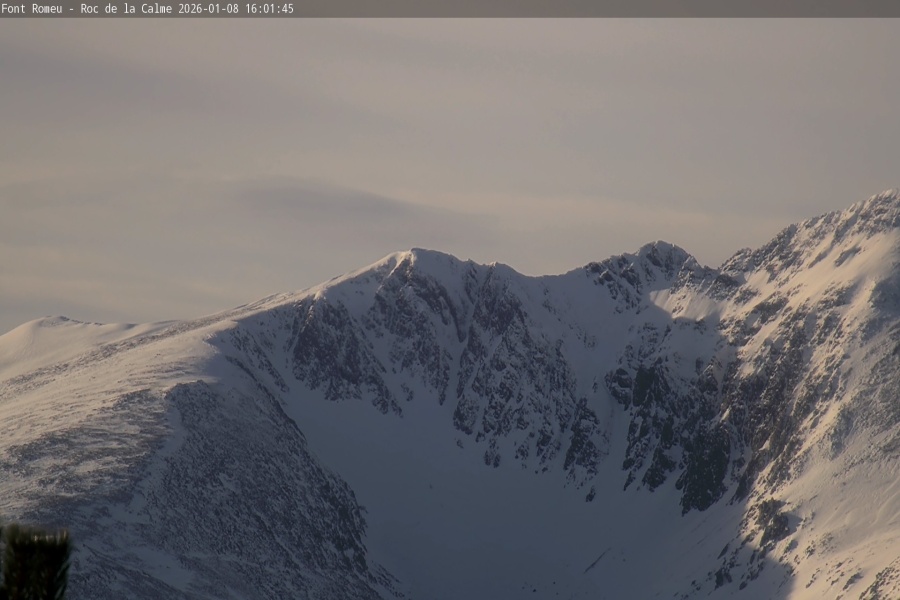Image resolution: width=900 pixels, height=600 pixels.
Task: Click the pointed snowy summit at center
Action: click(x=411, y=254)
